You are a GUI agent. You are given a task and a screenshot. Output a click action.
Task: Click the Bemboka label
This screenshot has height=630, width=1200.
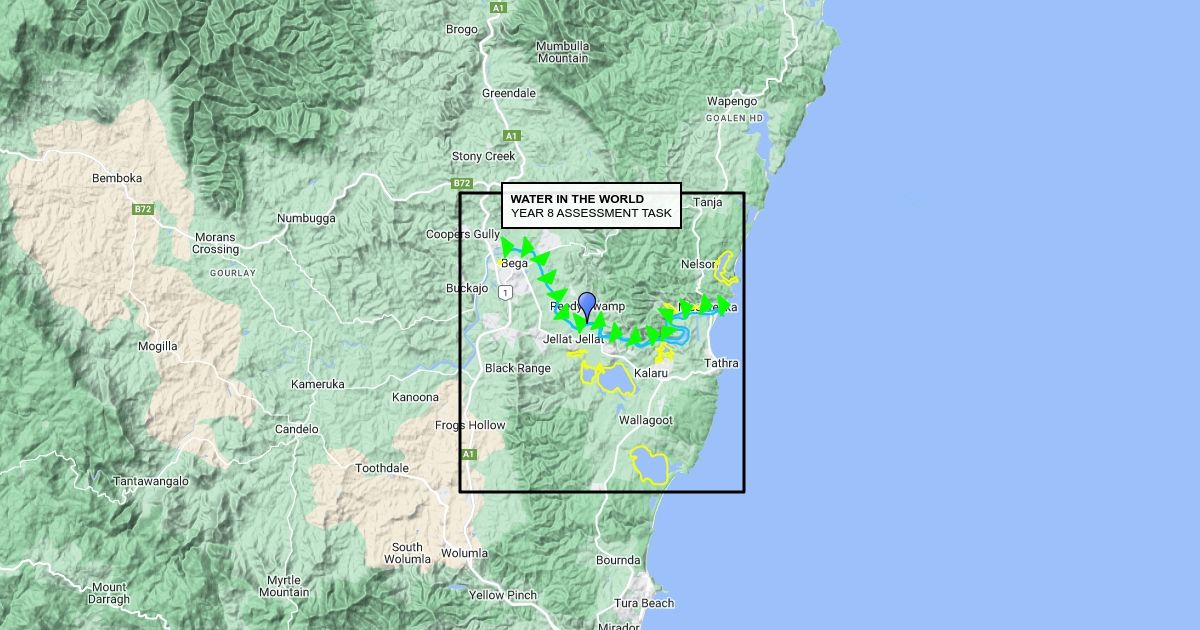click(117, 178)
